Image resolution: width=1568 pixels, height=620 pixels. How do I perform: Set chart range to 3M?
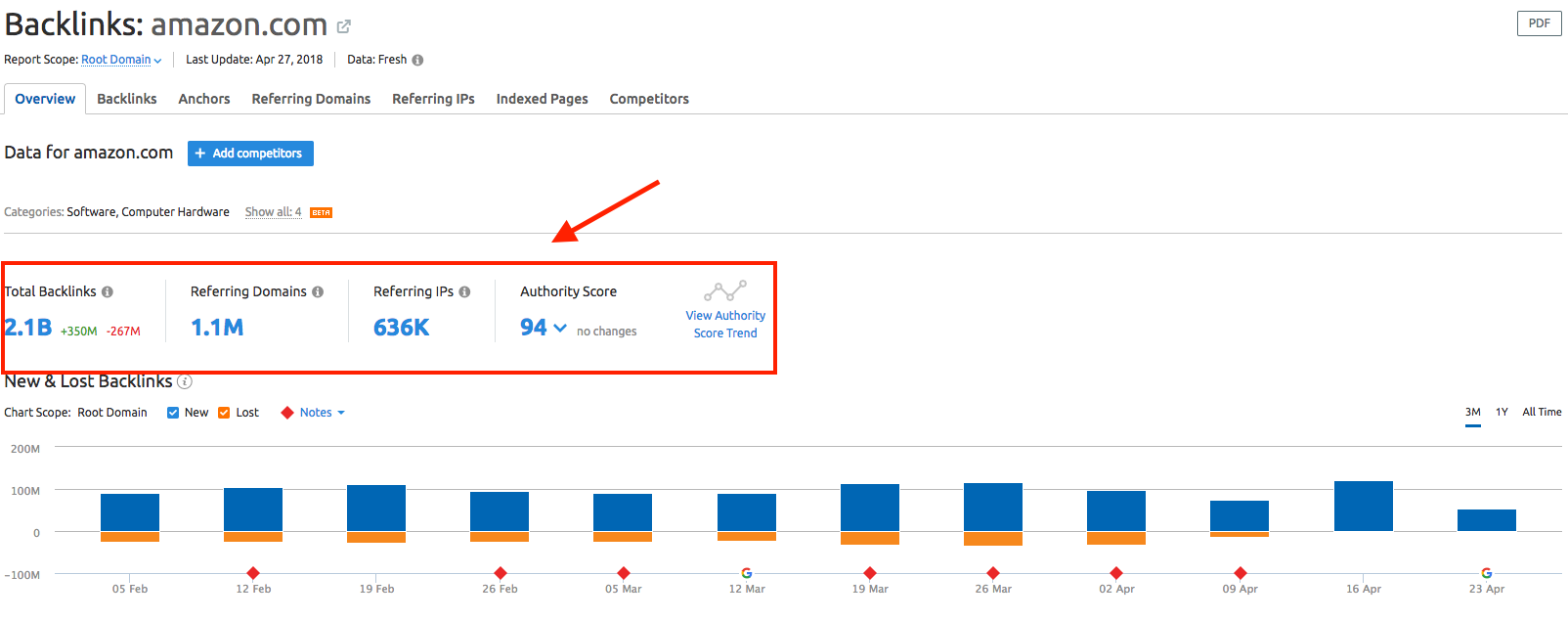(1473, 413)
